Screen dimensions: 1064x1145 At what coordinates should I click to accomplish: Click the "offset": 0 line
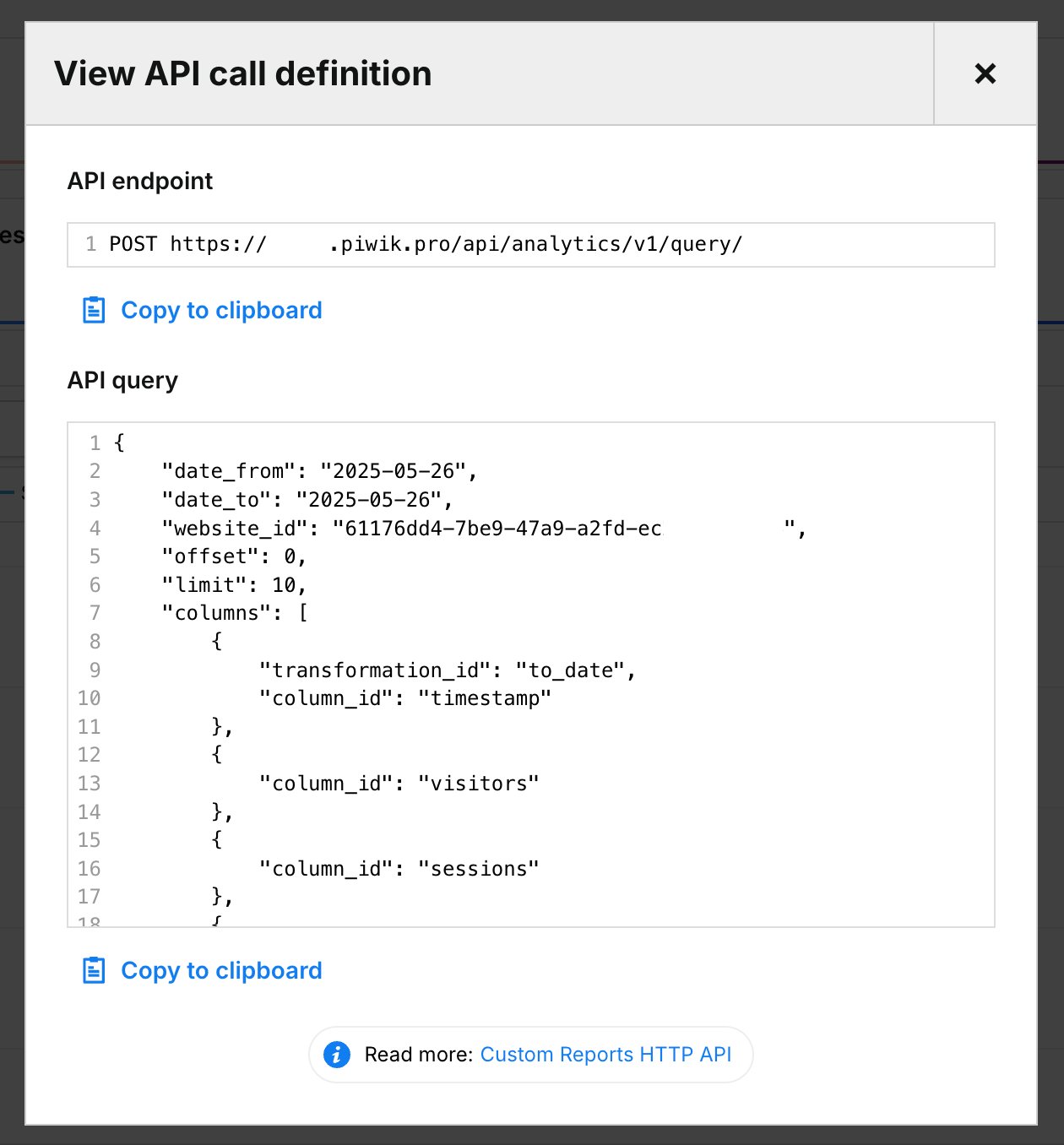point(234,556)
